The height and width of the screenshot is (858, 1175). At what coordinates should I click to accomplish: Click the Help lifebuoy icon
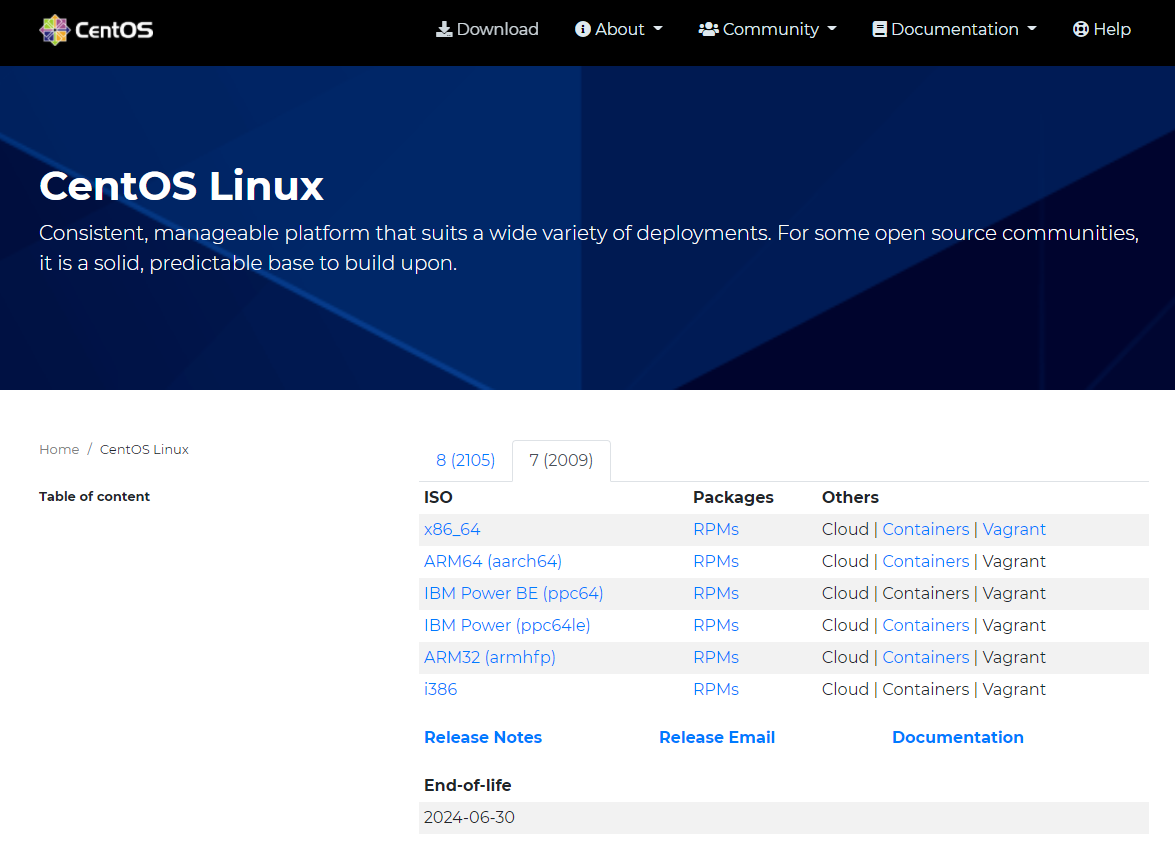tap(1081, 29)
